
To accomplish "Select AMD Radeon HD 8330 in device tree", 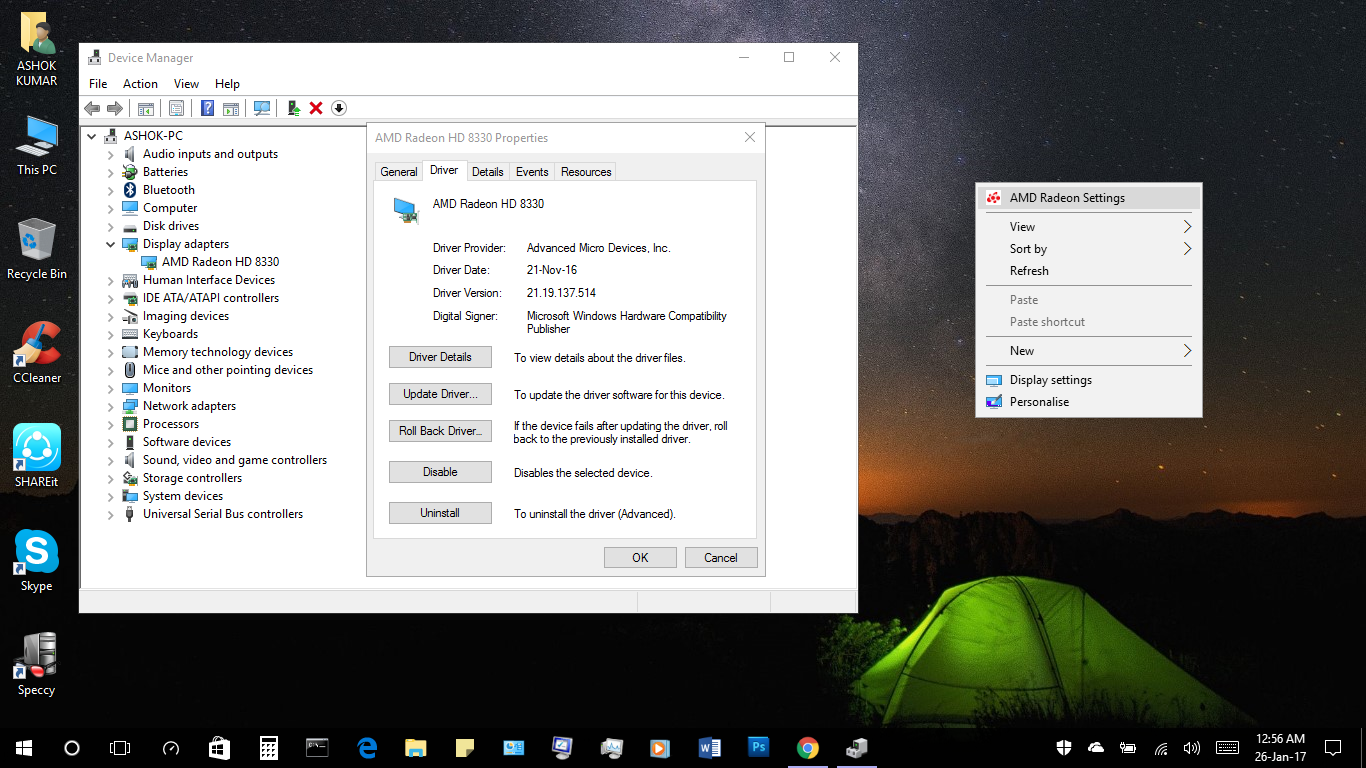I will [220, 262].
